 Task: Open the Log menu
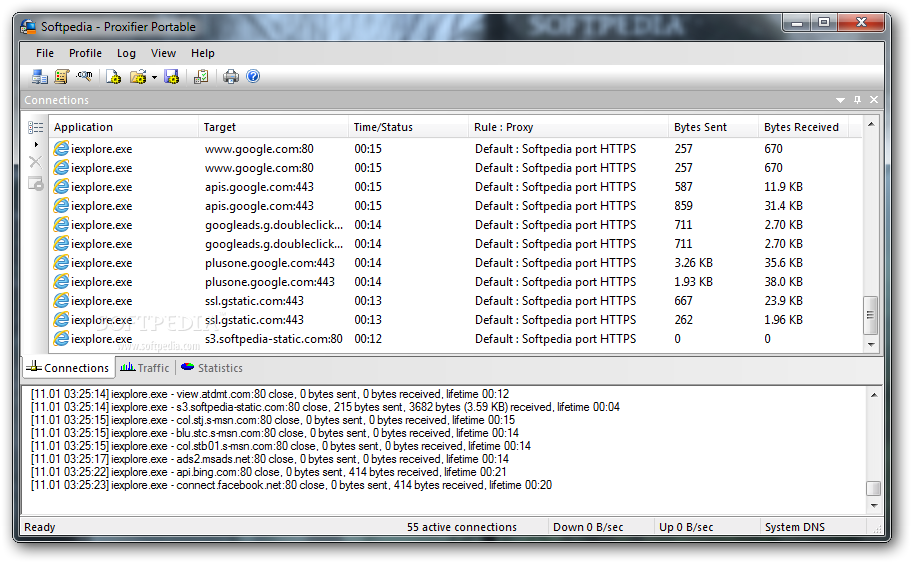[126, 53]
